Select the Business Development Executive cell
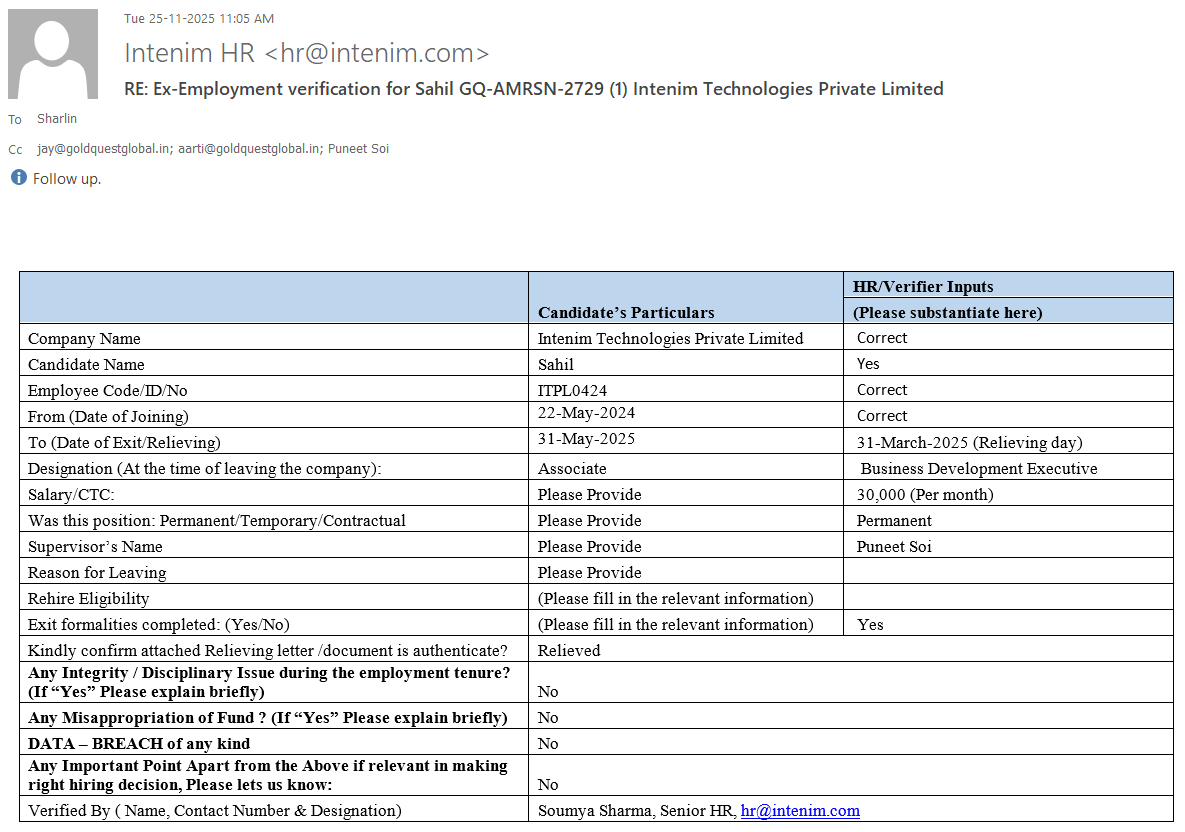Viewport: 1185px width, 832px height. click(x=978, y=468)
